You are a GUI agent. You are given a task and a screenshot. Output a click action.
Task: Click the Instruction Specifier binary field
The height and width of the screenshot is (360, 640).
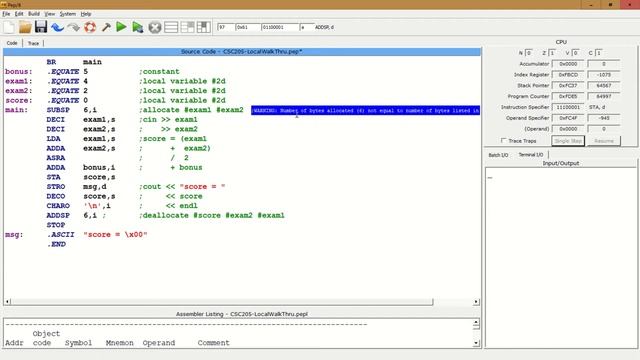pos(568,107)
